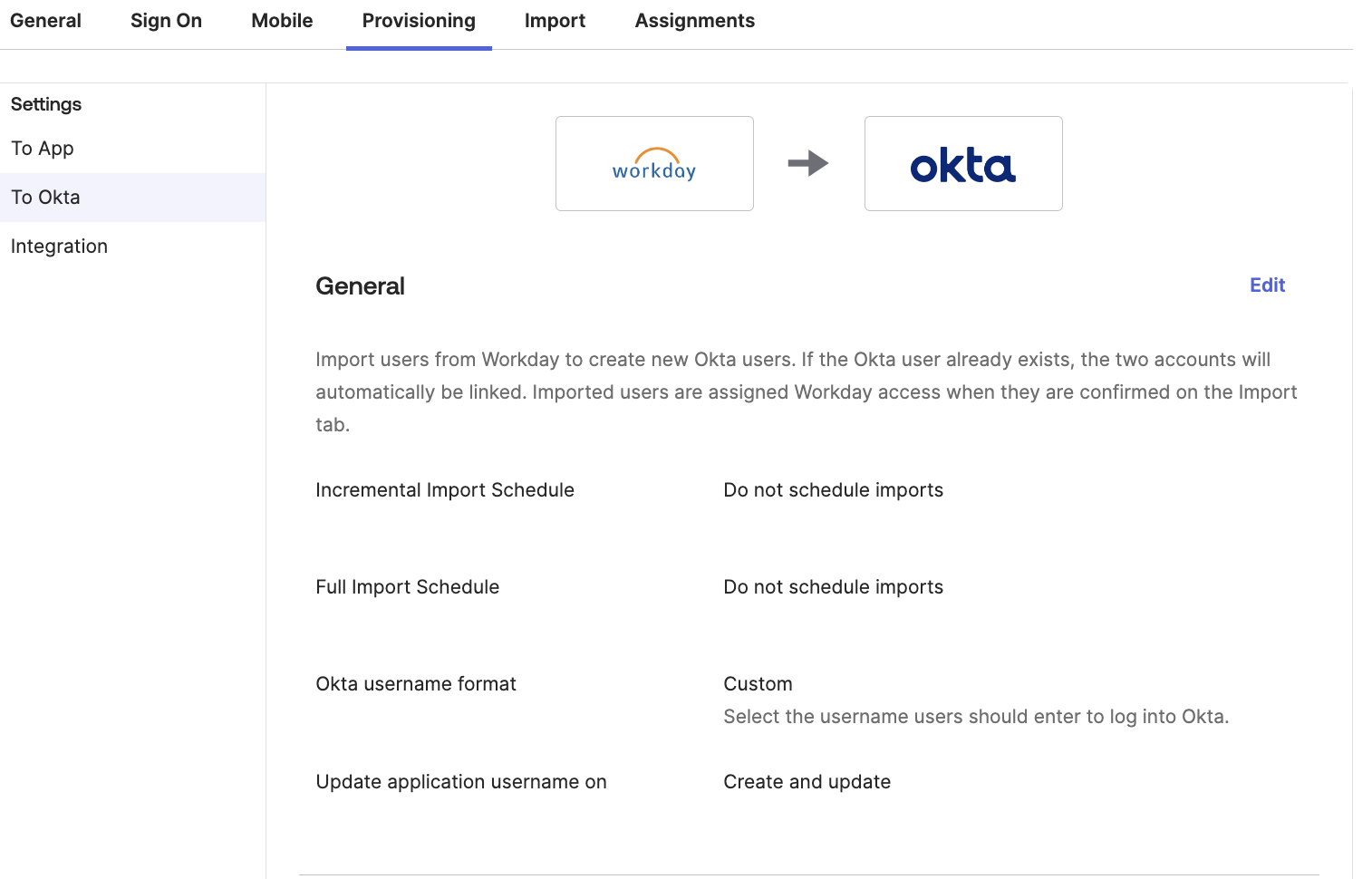Click the Okta username format label
Image resolution: width=1372 pixels, height=879 pixels.
(x=415, y=683)
